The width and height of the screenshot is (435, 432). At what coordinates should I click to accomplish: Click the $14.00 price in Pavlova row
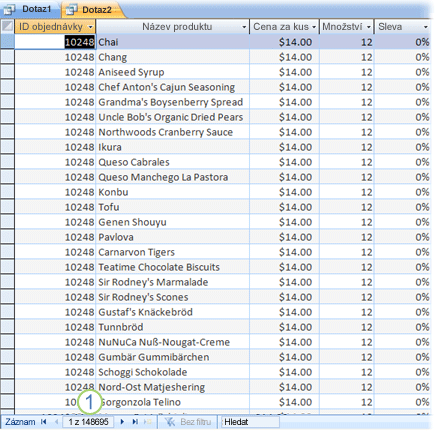[284, 237]
